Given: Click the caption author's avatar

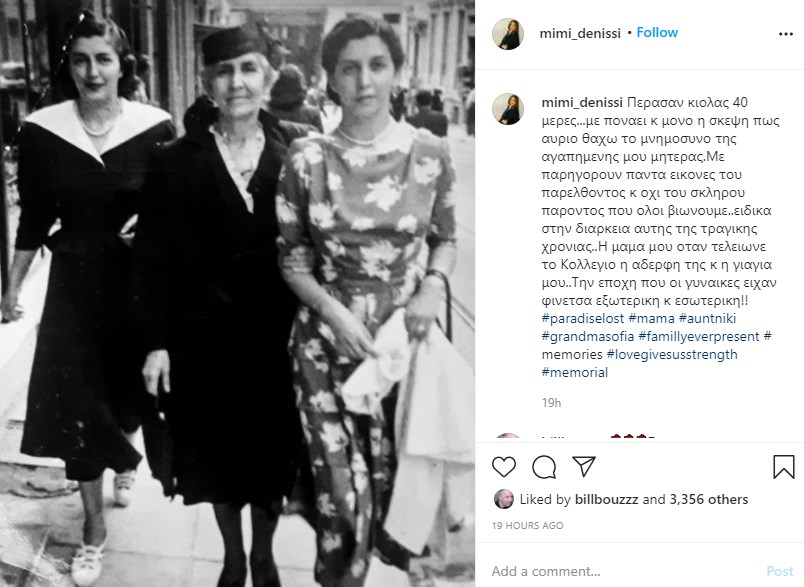Looking at the screenshot, I should click(508, 109).
